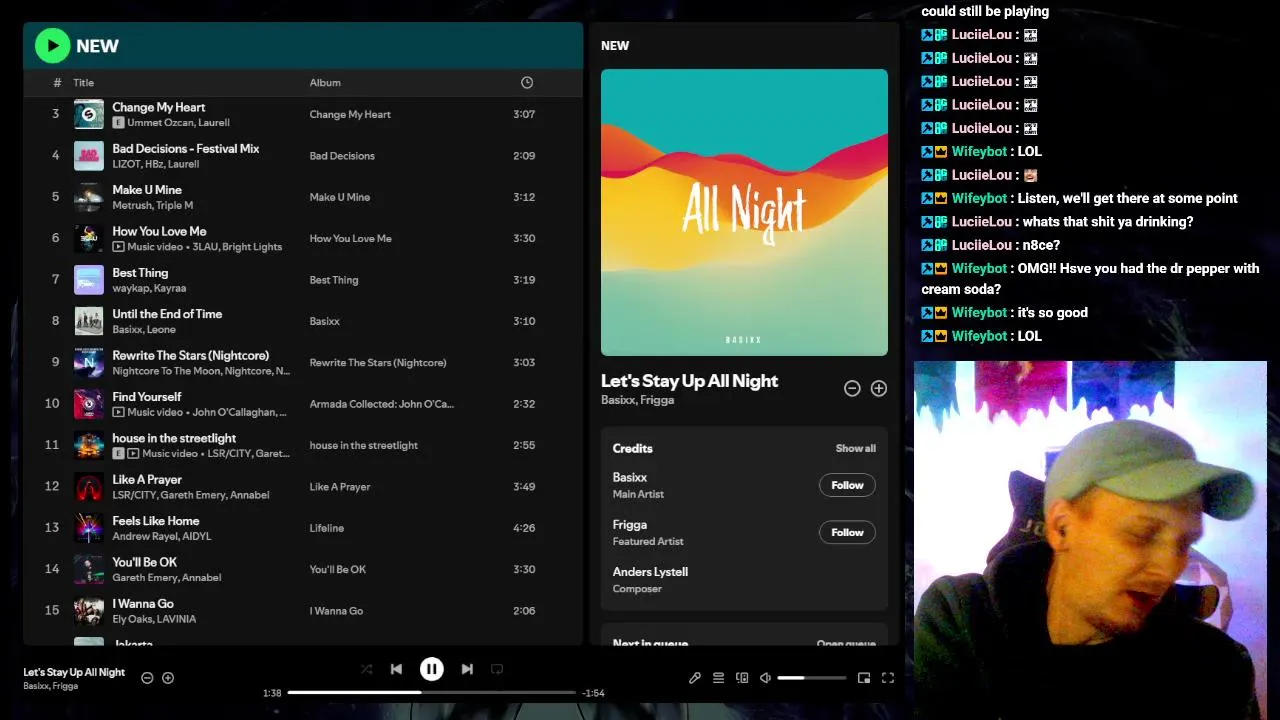Sort by duration clock icon
The width and height of the screenshot is (1280, 720).
(527, 83)
